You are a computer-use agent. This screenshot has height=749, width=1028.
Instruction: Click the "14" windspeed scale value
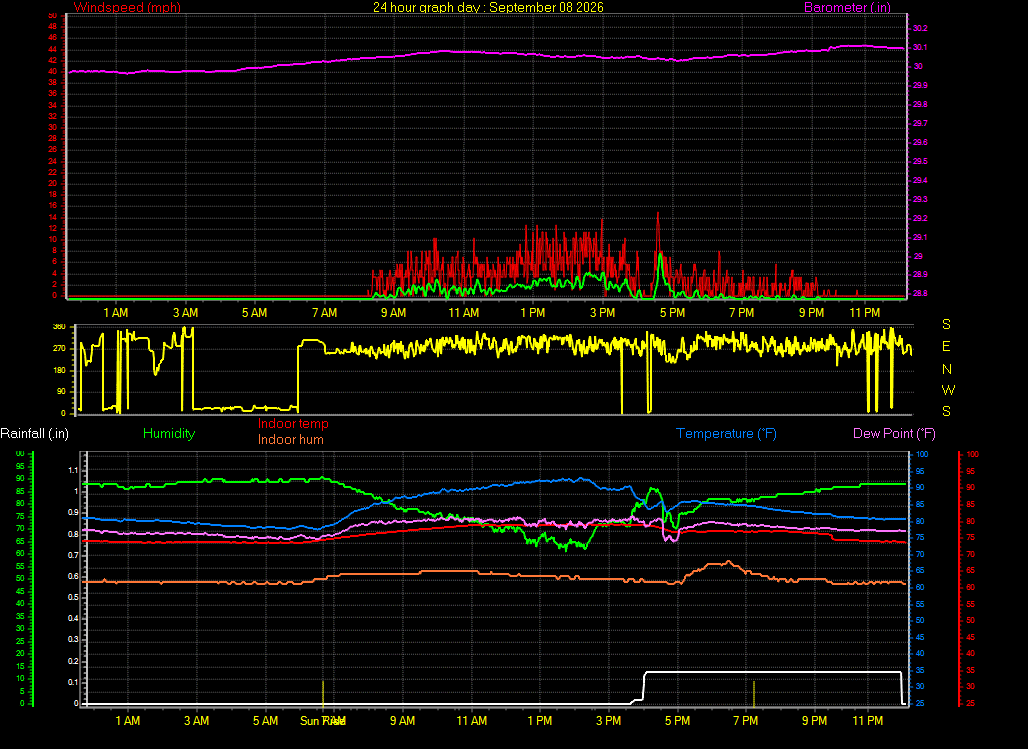click(52, 217)
